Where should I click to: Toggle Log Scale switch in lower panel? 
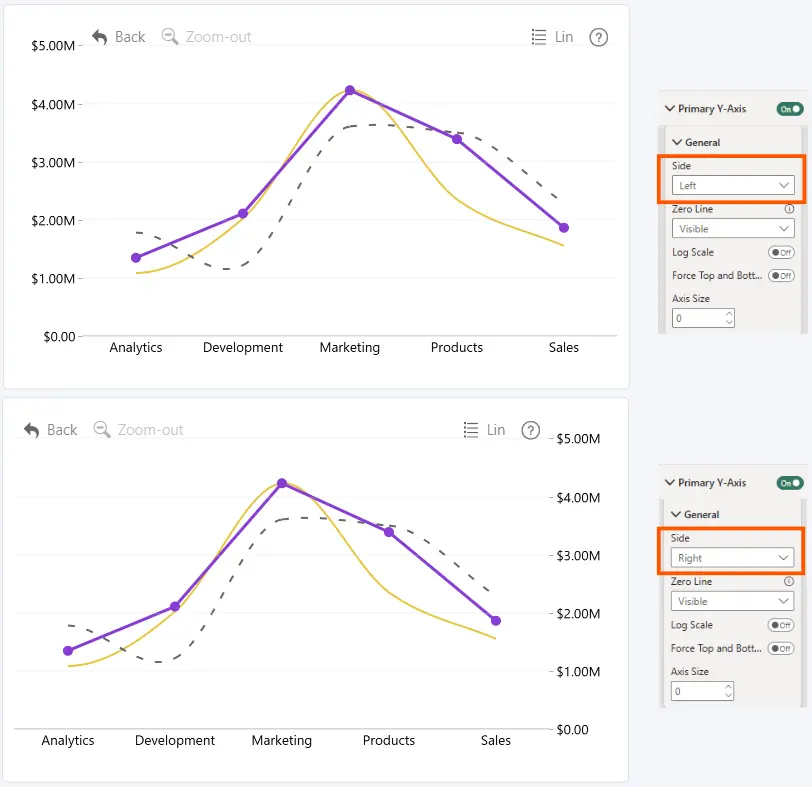tap(781, 625)
